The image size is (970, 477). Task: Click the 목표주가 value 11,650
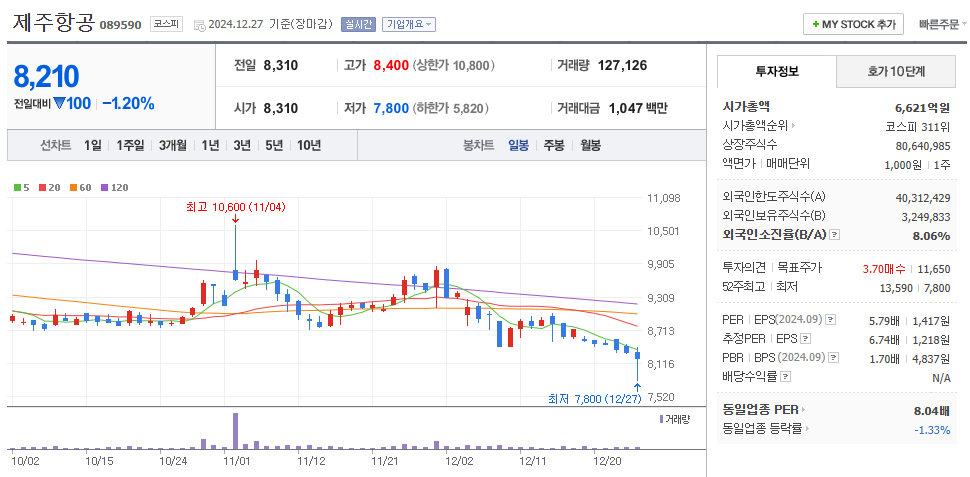tap(934, 269)
